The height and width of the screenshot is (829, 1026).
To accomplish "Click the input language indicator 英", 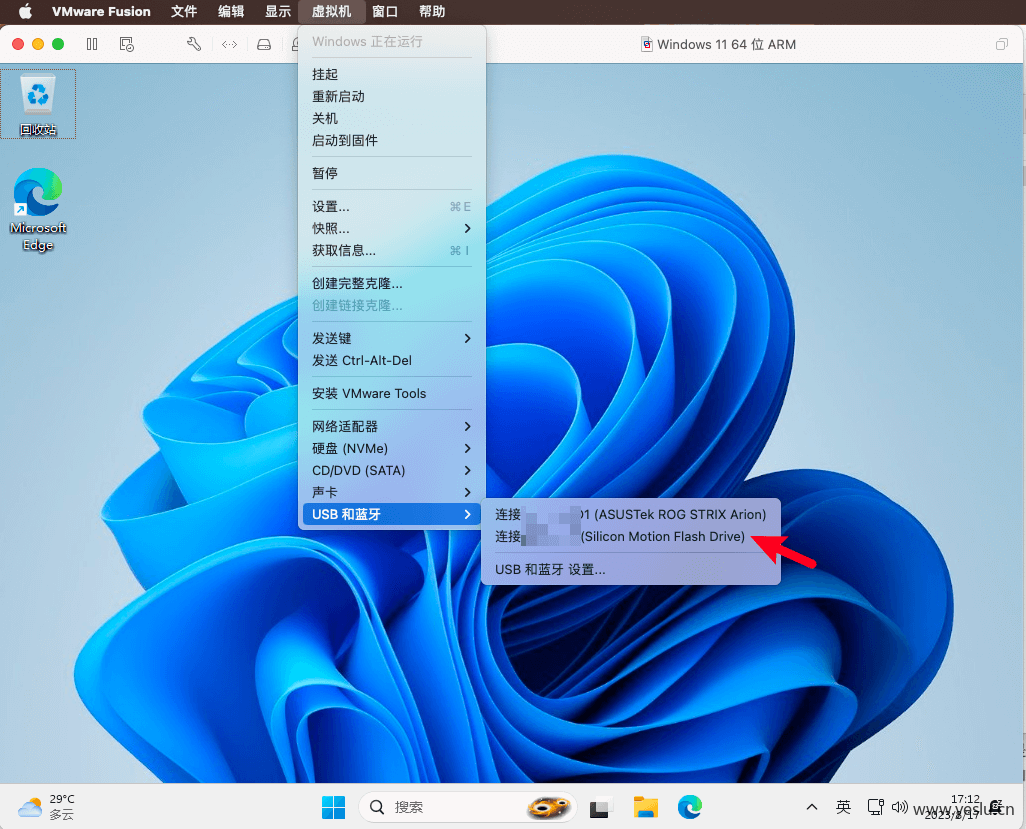I will tap(843, 807).
